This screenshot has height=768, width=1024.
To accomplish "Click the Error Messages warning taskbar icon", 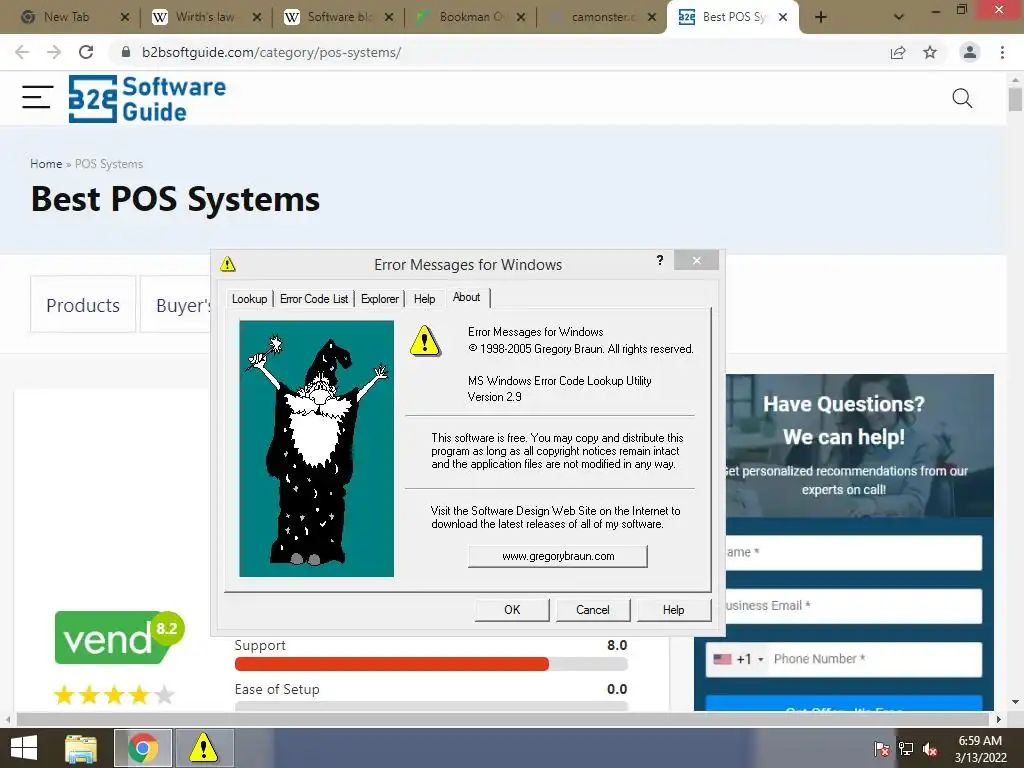I will tap(204, 748).
